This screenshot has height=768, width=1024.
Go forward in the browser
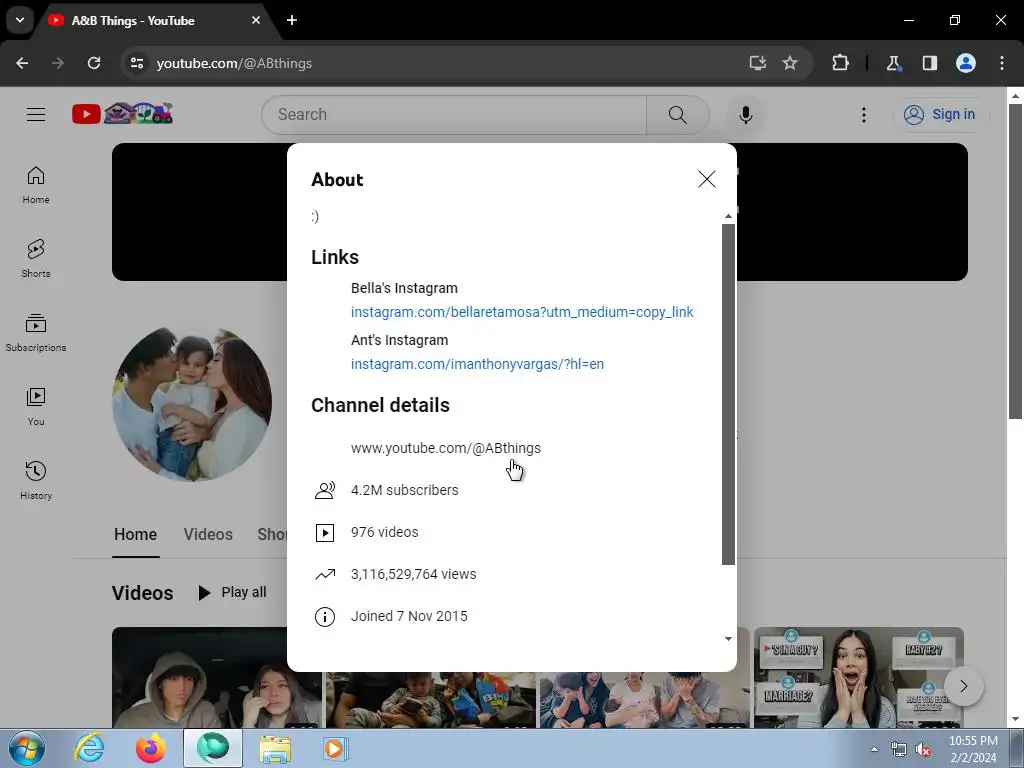pos(58,63)
